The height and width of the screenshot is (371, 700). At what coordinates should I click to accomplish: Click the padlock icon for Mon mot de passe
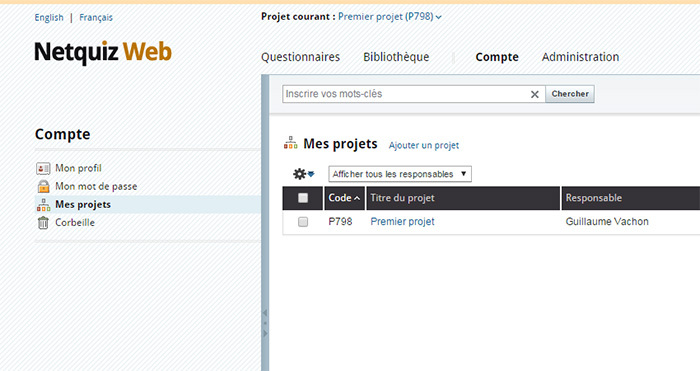point(43,186)
